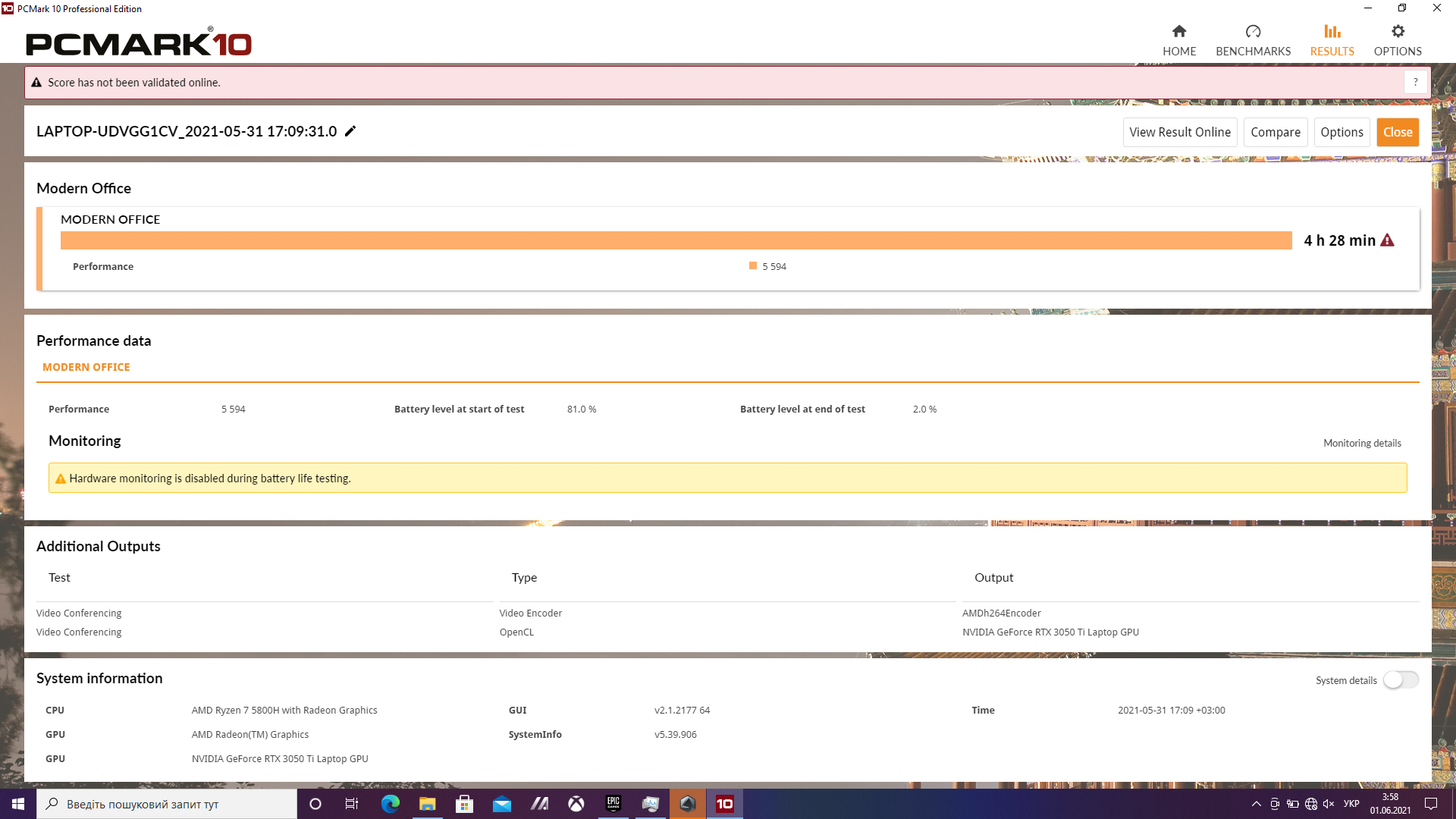Launch Microsoft Edge from taskbar

391,804
